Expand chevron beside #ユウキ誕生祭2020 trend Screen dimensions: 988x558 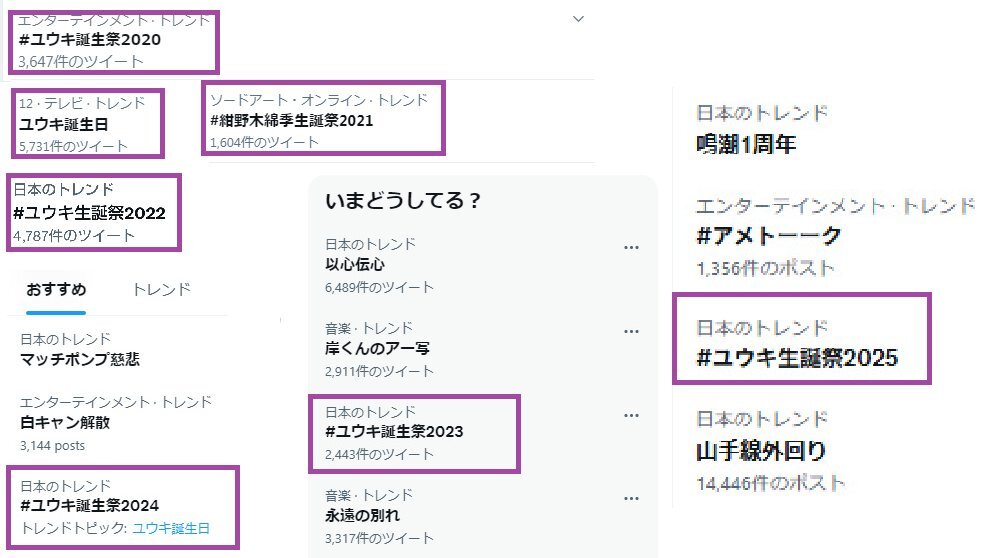pyautogui.click(x=578, y=19)
